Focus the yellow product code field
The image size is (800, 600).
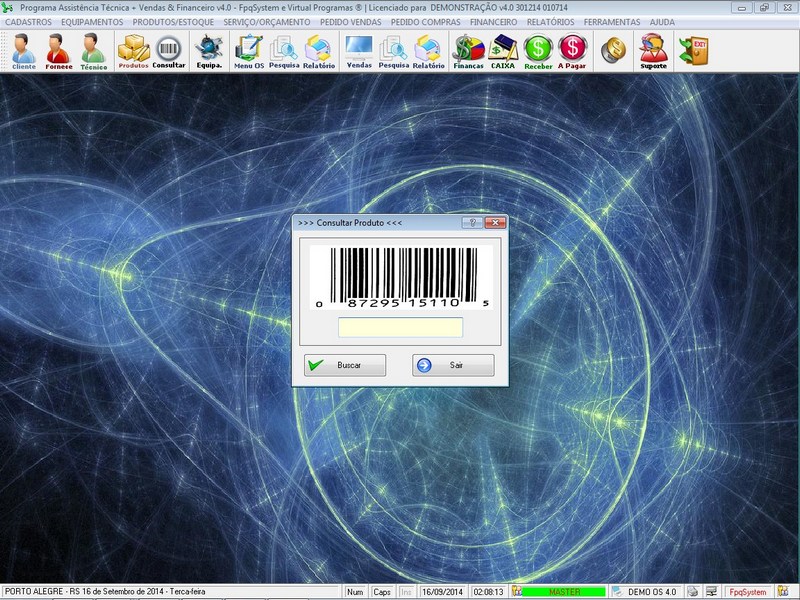(401, 327)
